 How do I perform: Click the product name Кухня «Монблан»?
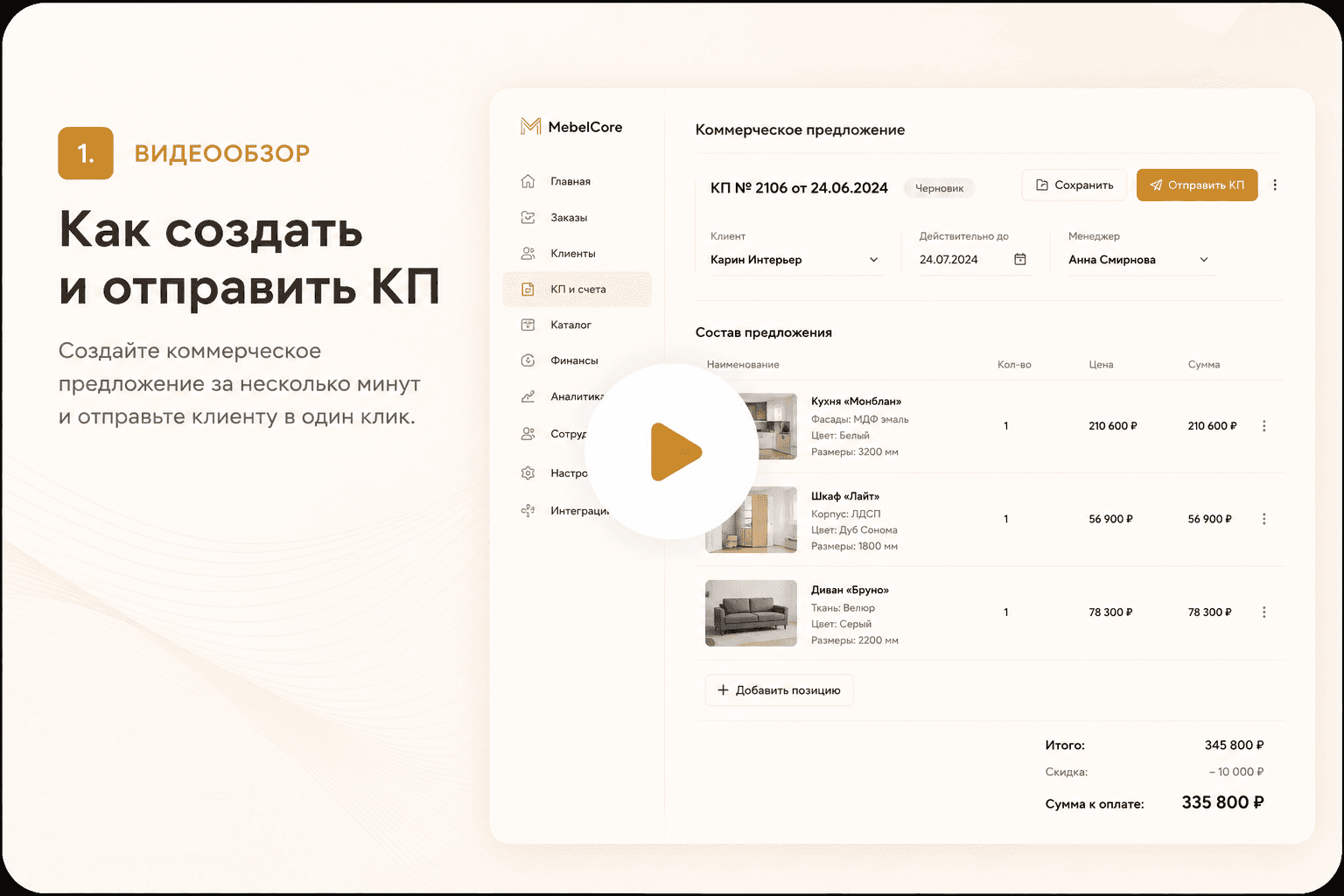[856, 401]
